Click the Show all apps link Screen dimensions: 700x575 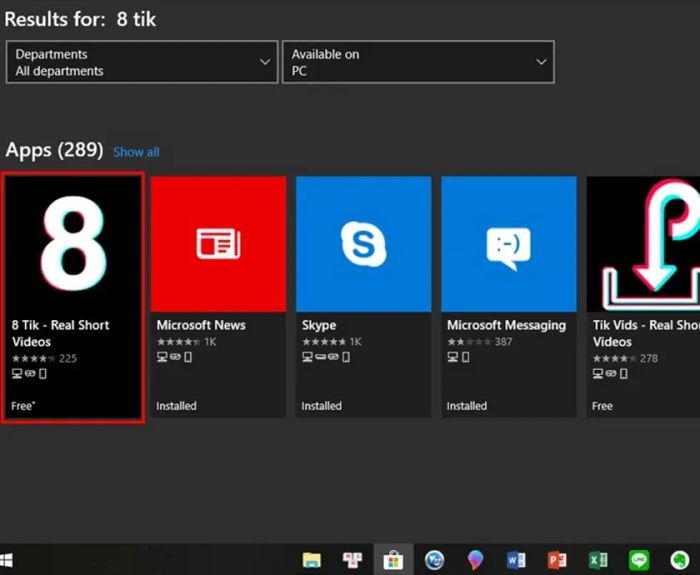[x=136, y=152]
